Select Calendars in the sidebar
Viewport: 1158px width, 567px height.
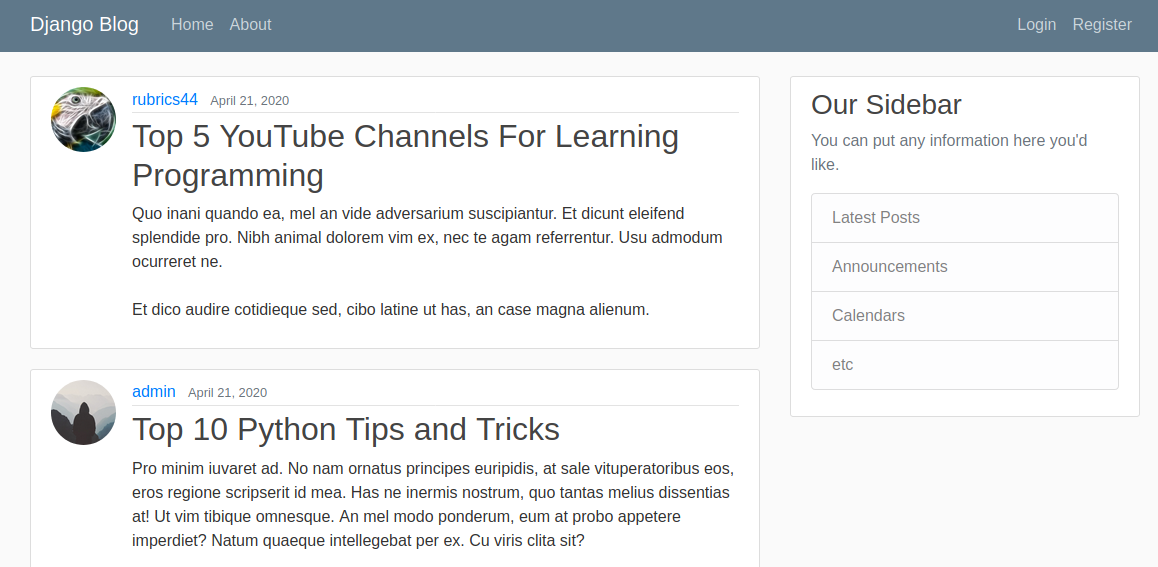tap(965, 315)
